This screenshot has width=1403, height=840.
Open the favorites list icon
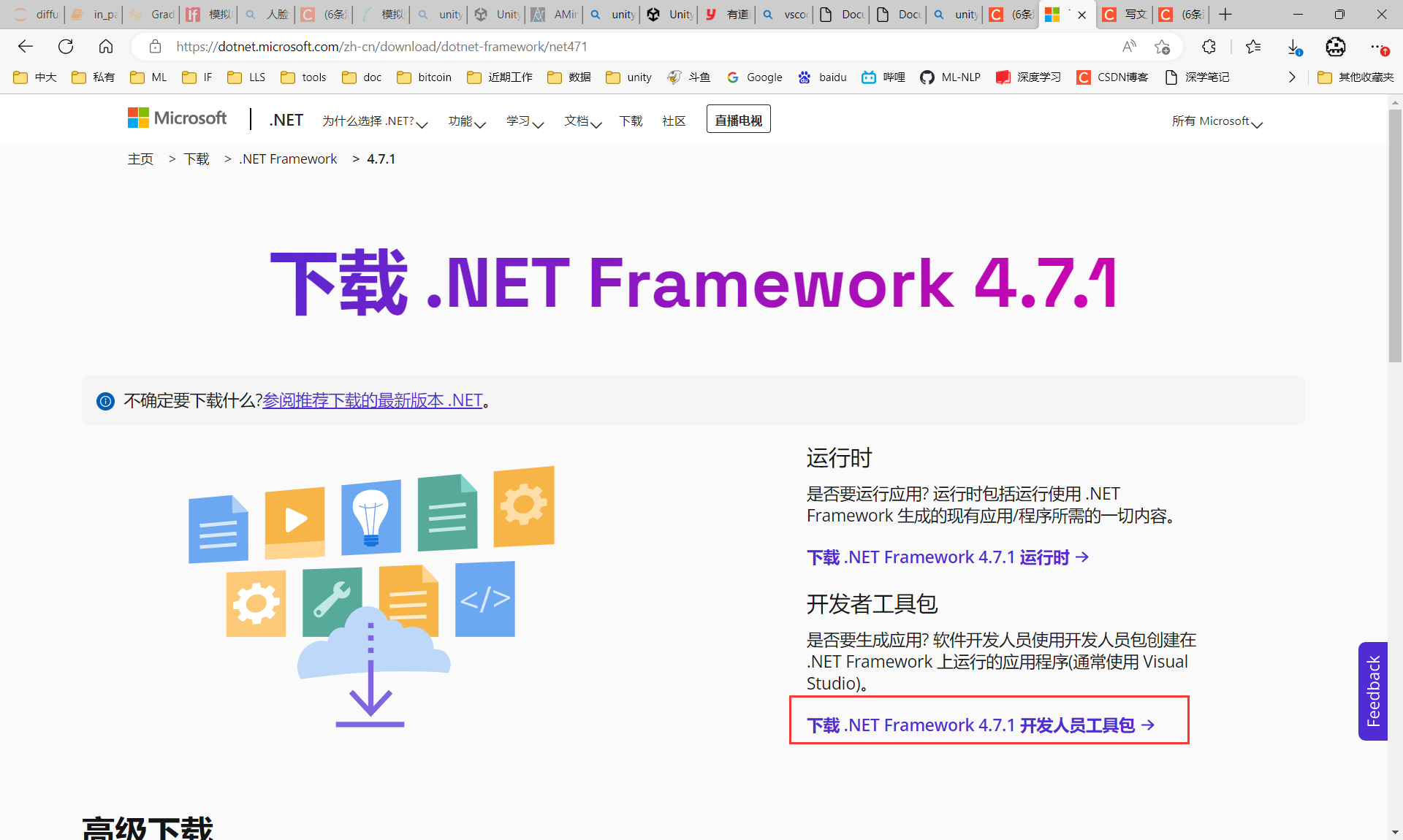pos(1253,47)
